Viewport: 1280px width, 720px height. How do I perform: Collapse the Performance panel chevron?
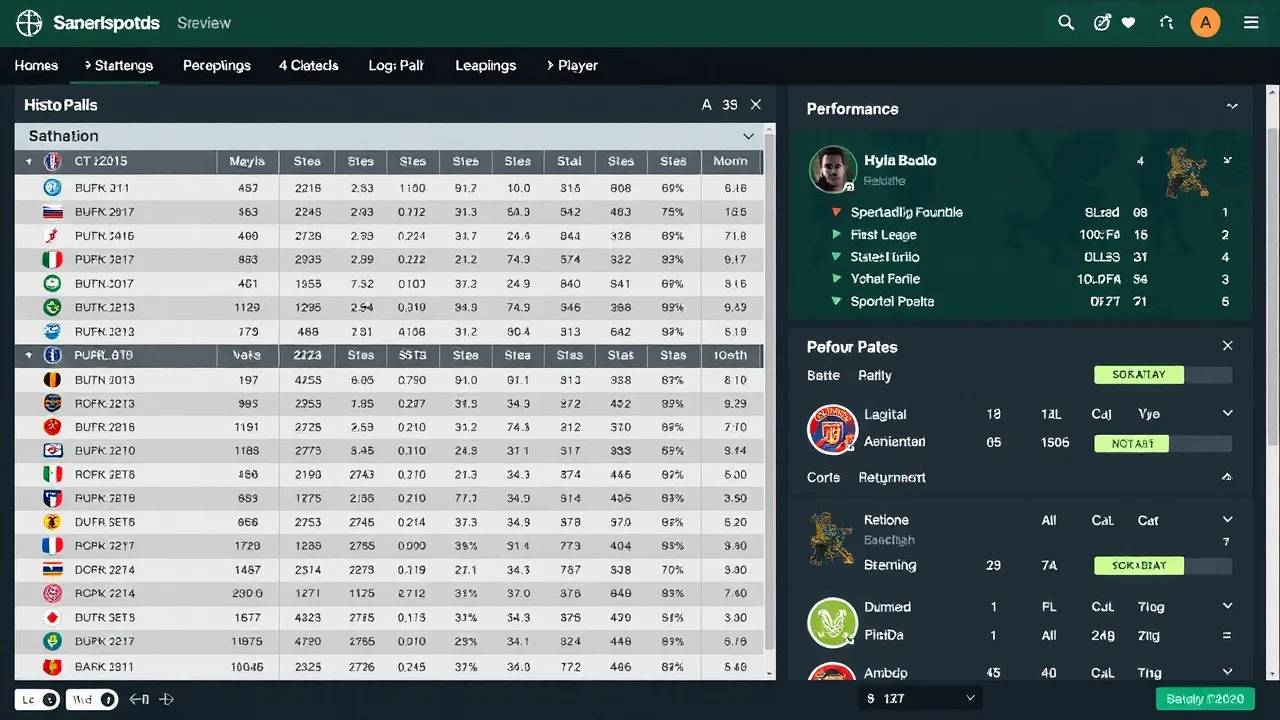pyautogui.click(x=1232, y=106)
